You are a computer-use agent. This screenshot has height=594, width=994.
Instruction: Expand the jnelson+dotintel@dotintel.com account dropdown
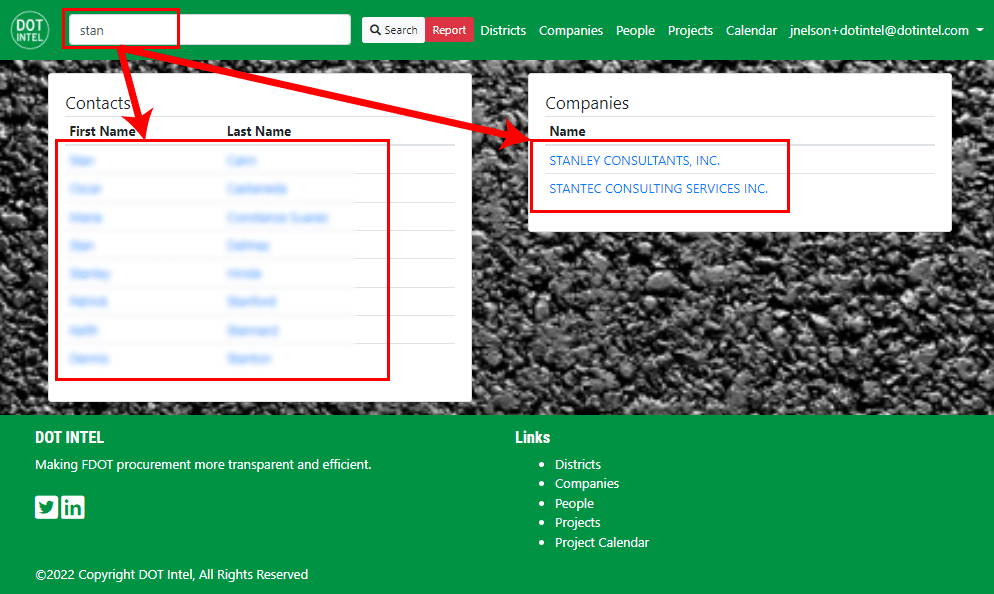[886, 30]
